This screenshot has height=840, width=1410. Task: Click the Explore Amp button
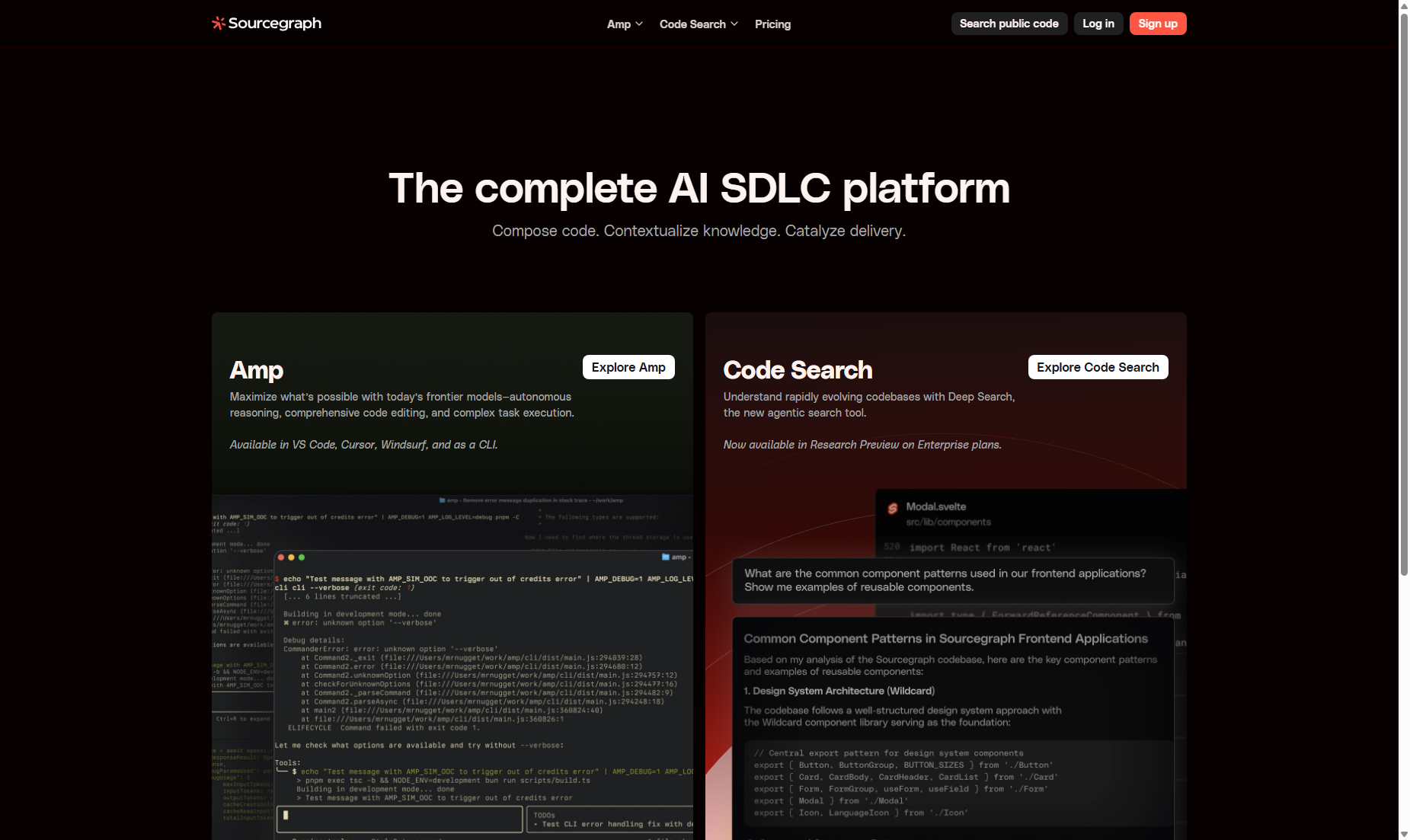click(x=628, y=367)
